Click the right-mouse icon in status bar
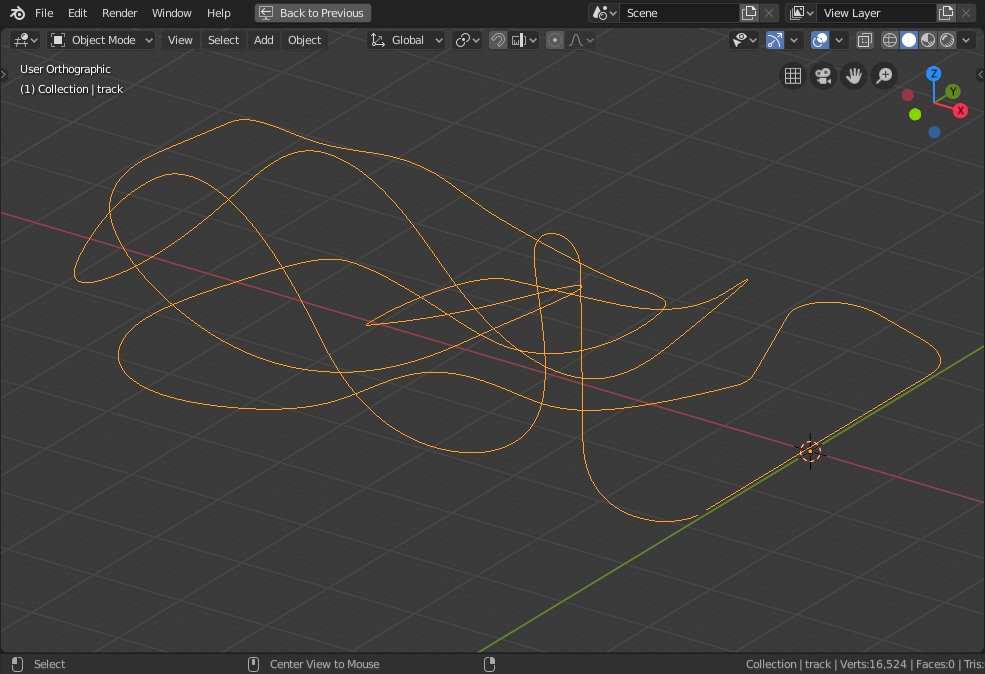The width and height of the screenshot is (985, 674). (490, 664)
